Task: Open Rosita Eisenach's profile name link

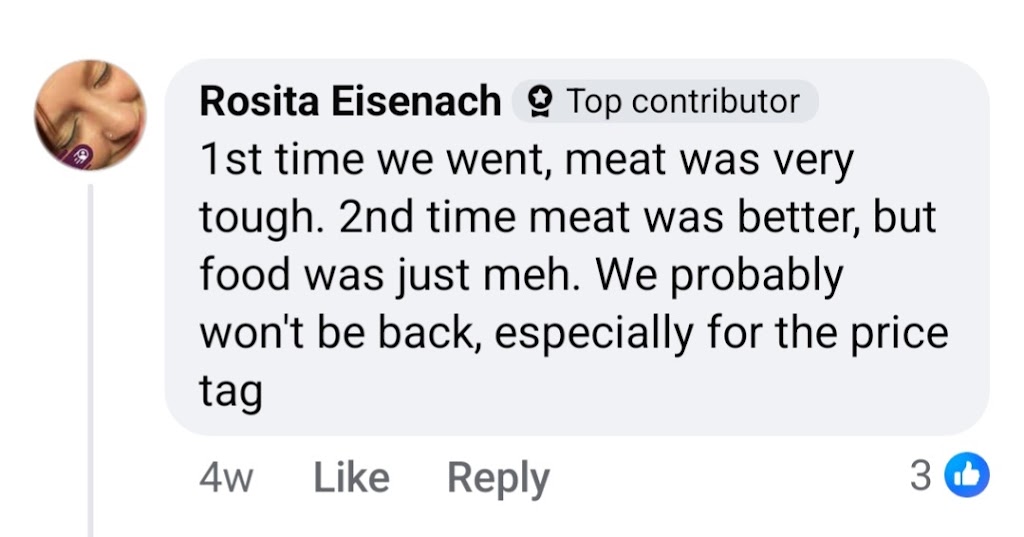Action: pyautogui.click(x=350, y=101)
